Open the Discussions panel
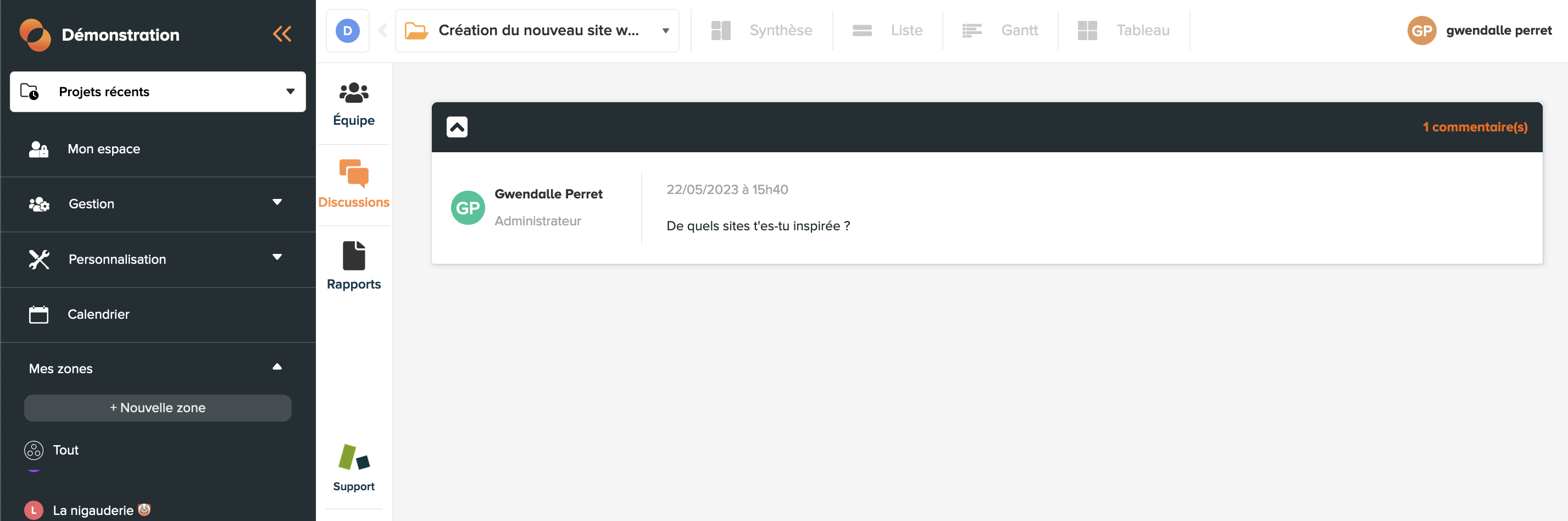Screen dimensions: 1568x521 point(354,185)
